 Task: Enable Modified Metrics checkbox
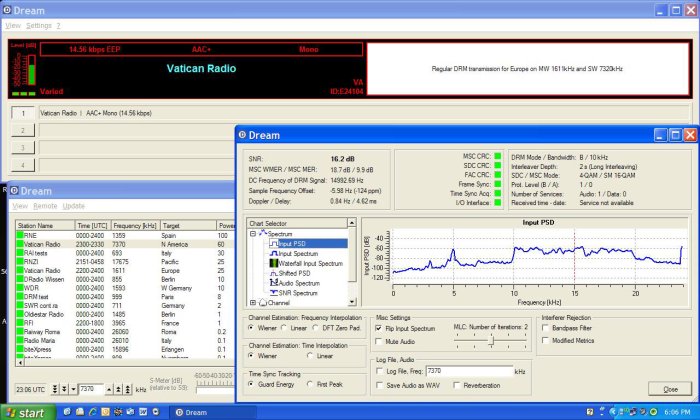point(545,341)
